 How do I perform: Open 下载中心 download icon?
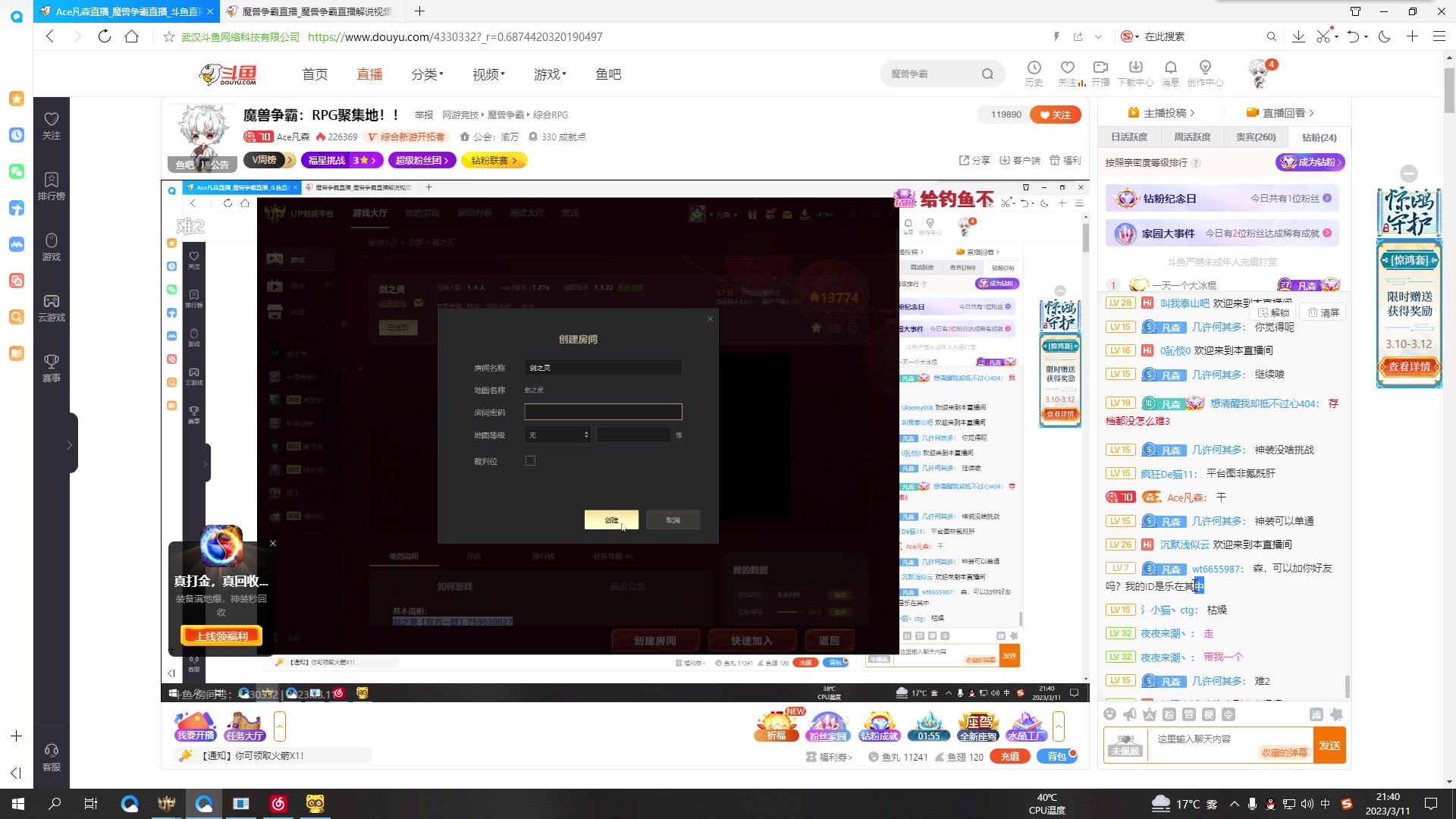pos(1135,73)
